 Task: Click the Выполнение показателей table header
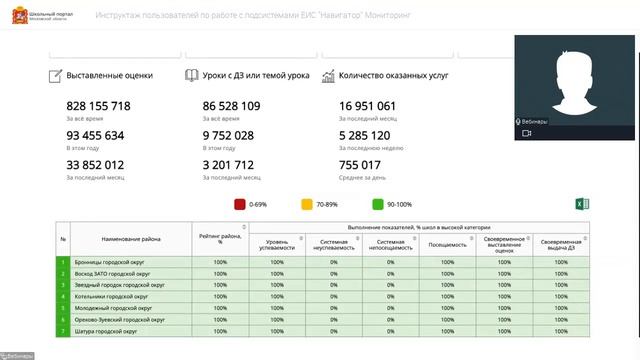(419, 227)
